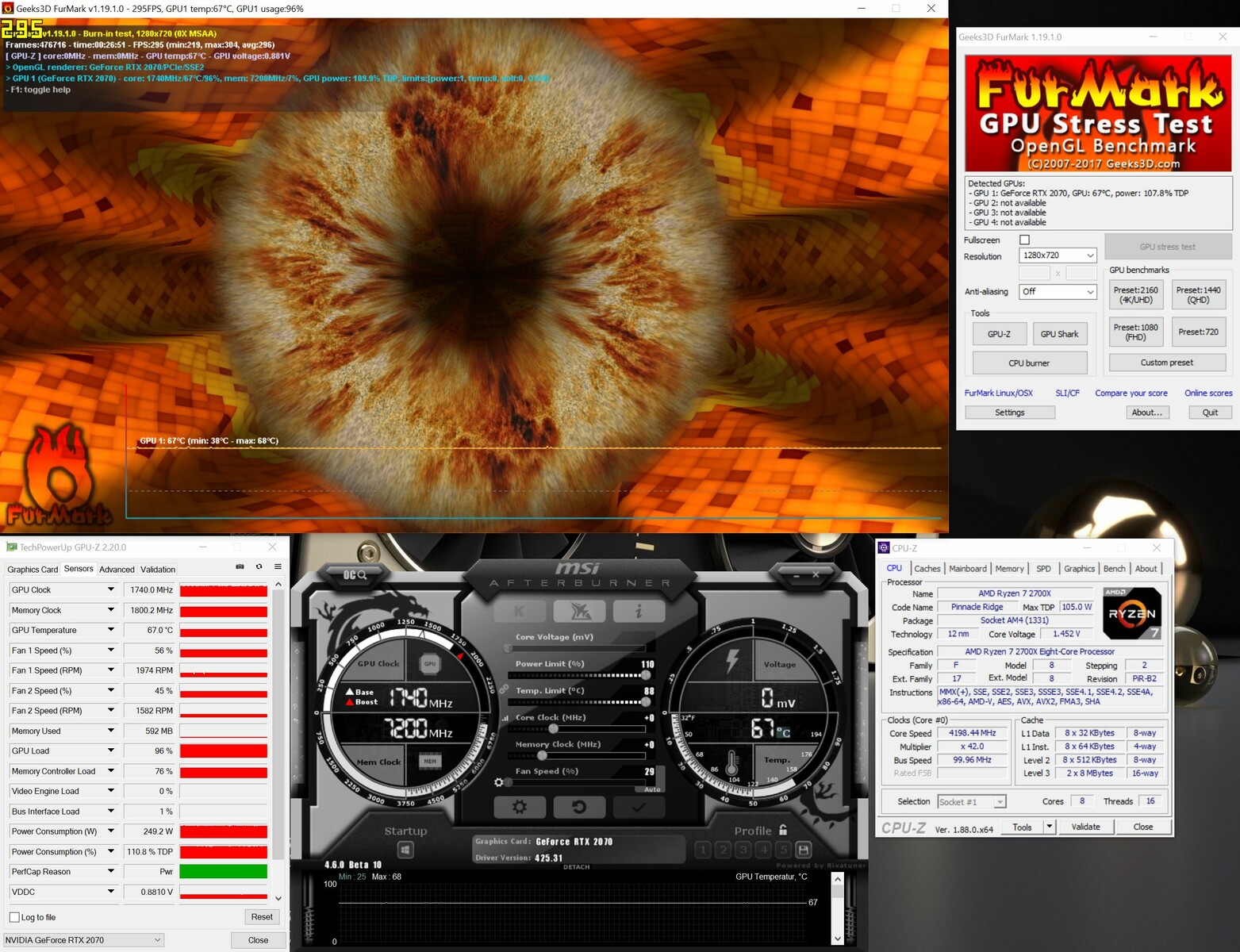Screen dimensions: 1240x952
Task: Open the MSI Afterburner logo button
Action: click(579, 611)
